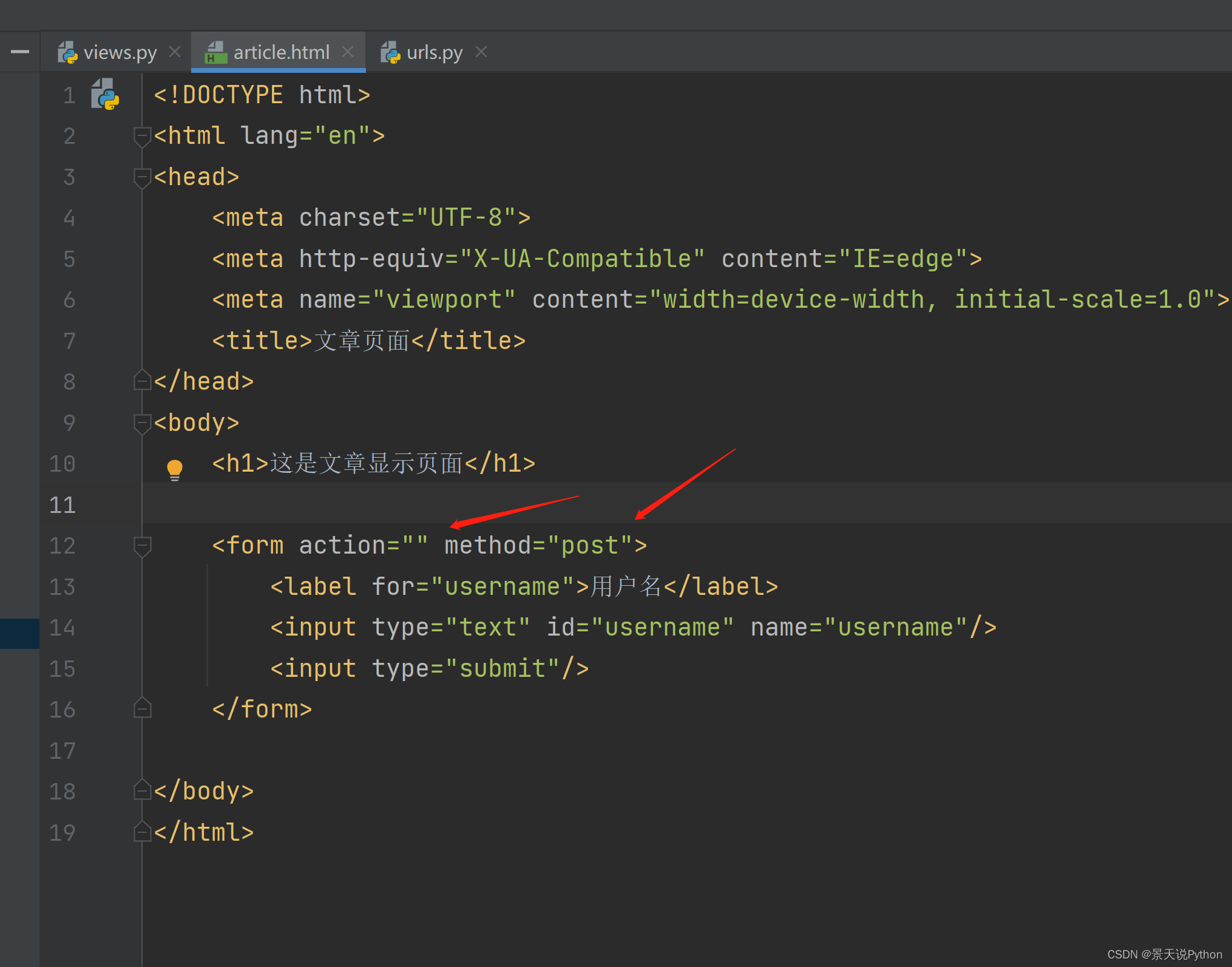Click the h1 text 这是文章显示页面
Image resolution: width=1232 pixels, height=967 pixels.
pyautogui.click(x=367, y=463)
